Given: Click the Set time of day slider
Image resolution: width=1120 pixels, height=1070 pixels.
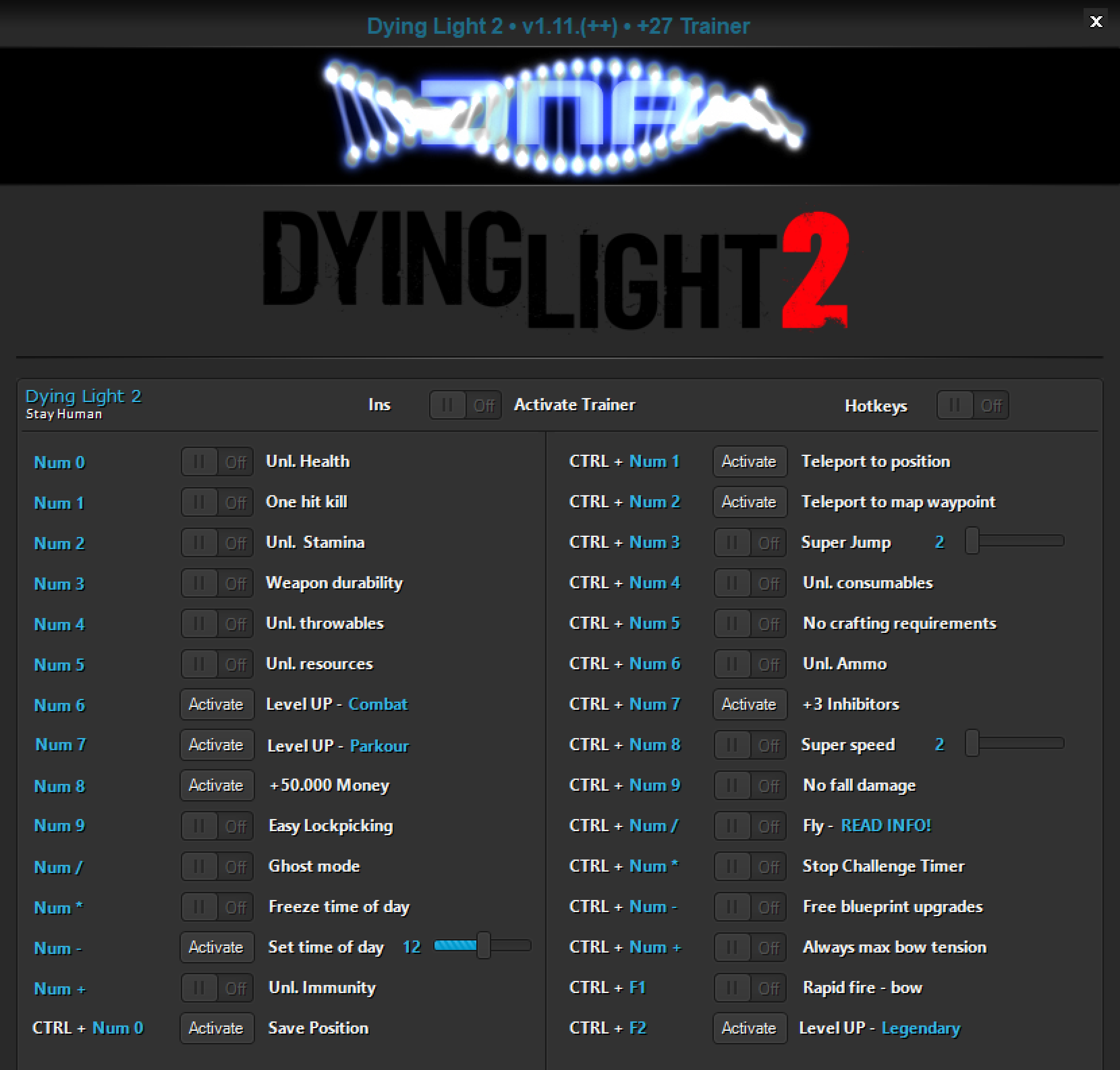Looking at the screenshot, I should pos(483,946).
